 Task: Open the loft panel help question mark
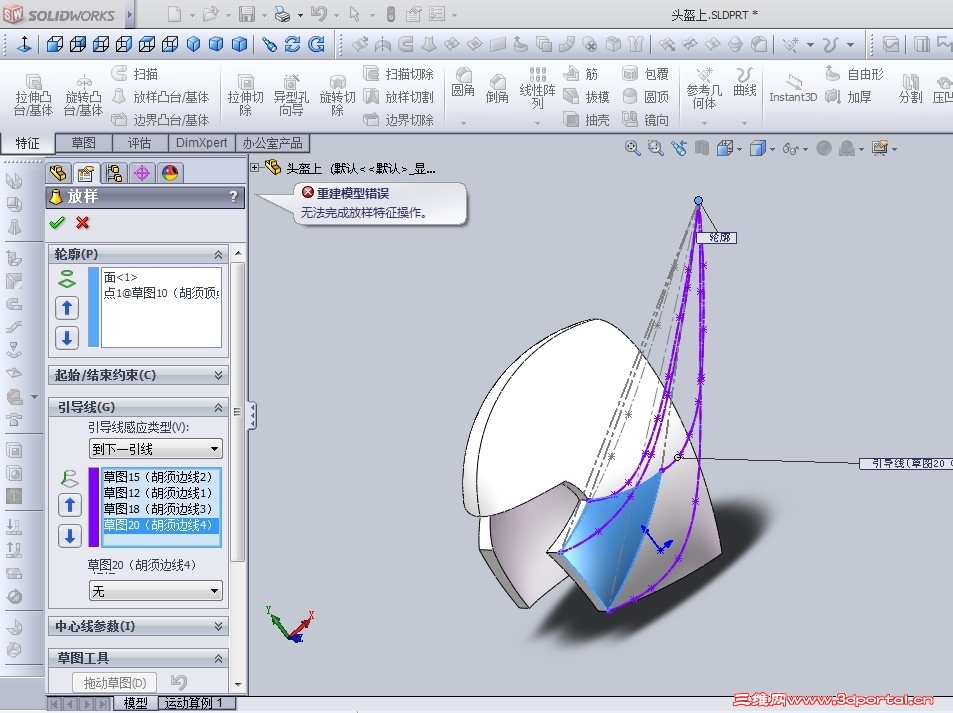(233, 196)
